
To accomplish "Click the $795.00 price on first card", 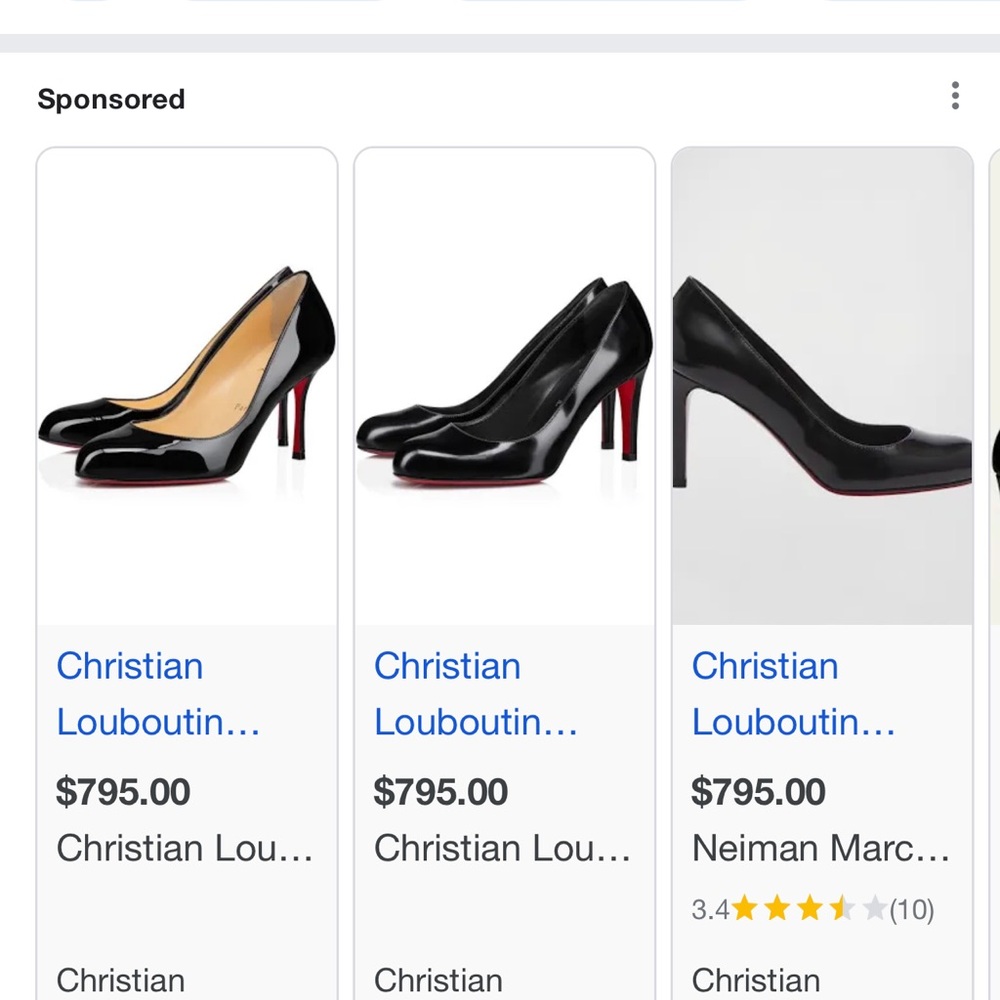I will tap(123, 792).
